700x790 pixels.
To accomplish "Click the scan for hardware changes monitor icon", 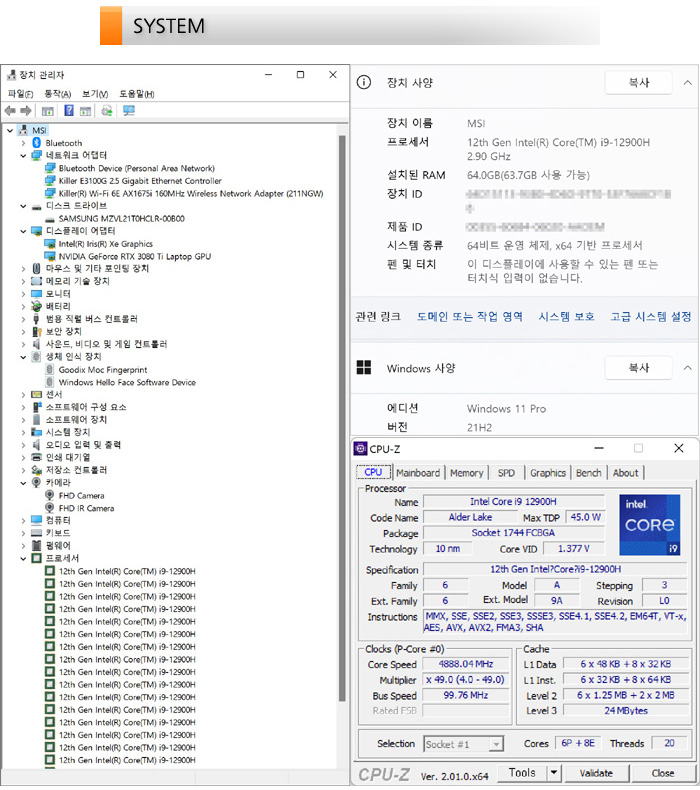I will point(129,110).
